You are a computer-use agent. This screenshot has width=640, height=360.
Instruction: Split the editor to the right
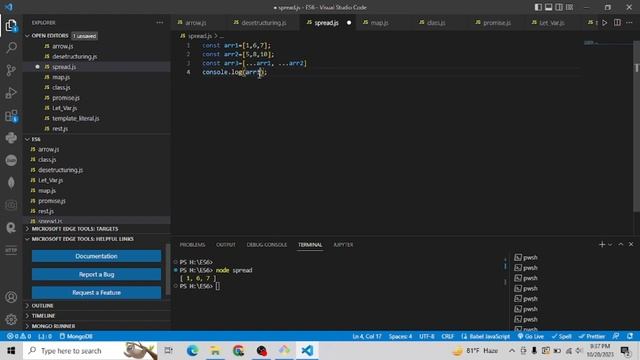click(x=617, y=23)
